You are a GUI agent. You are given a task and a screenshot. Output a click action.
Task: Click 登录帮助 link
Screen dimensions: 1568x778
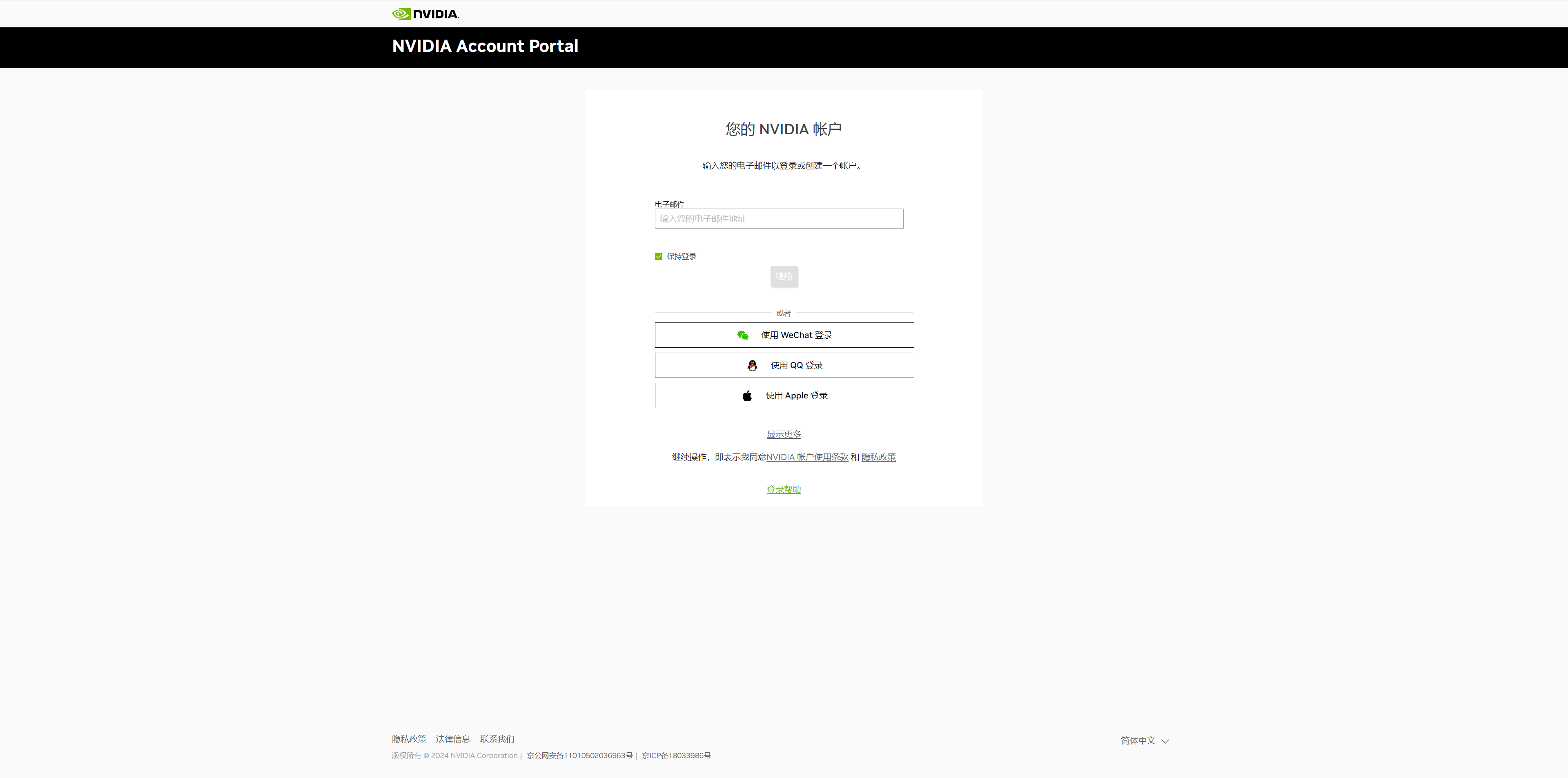point(784,489)
